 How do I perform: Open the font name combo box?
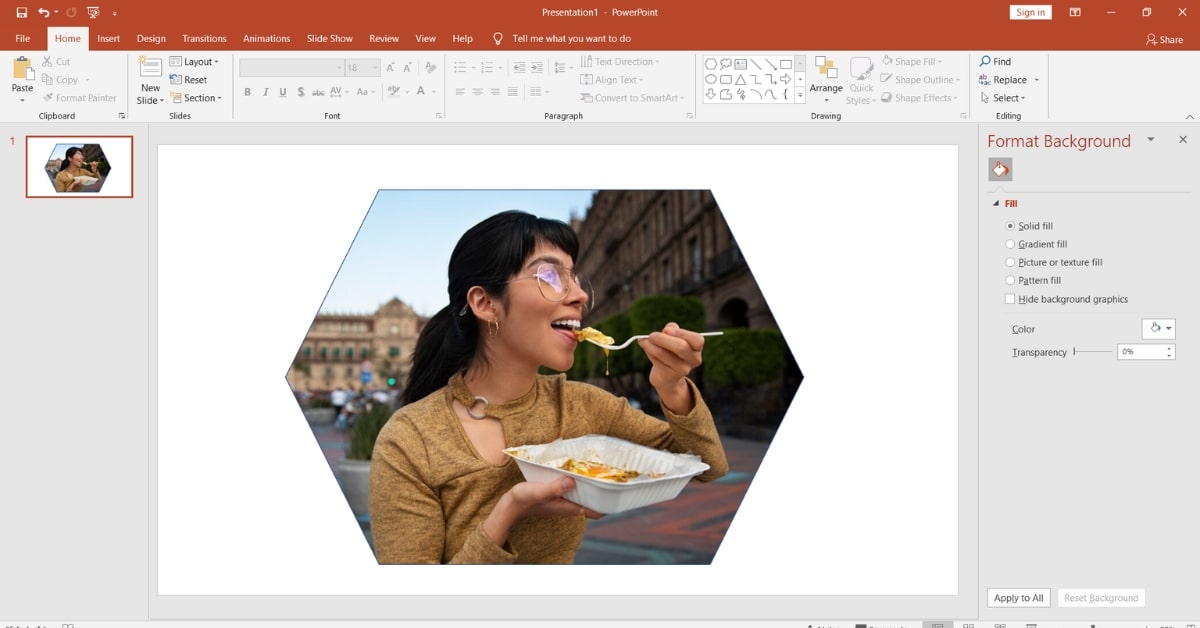tap(291, 68)
